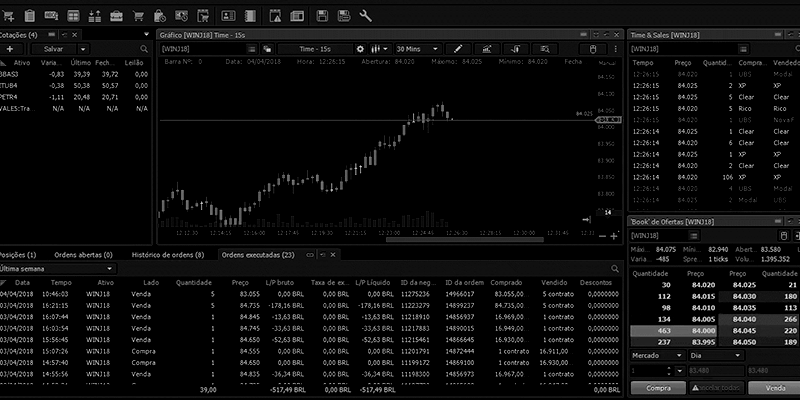The width and height of the screenshot is (800, 400).
Task: Open the briefcase portfolio icon
Action: pyautogui.click(x=116, y=15)
